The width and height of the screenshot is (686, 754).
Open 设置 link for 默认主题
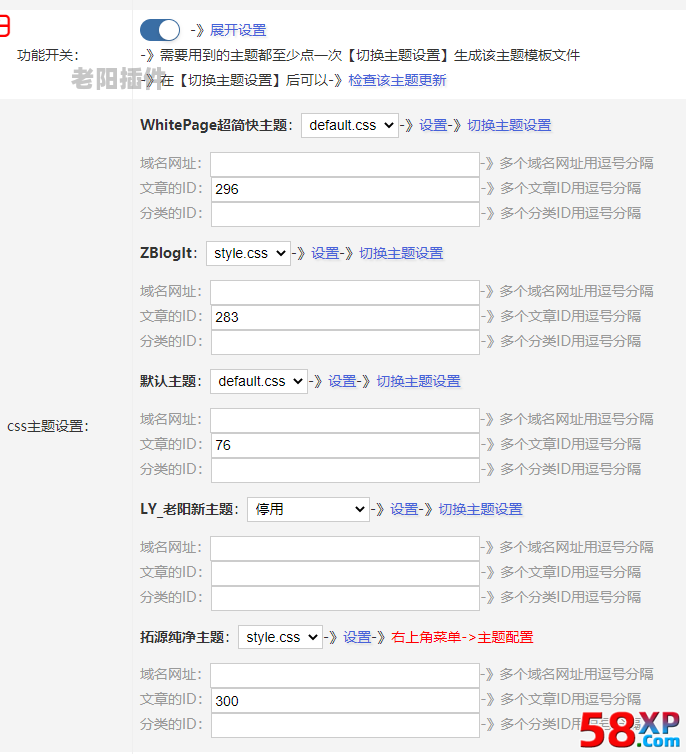pyautogui.click(x=342, y=381)
